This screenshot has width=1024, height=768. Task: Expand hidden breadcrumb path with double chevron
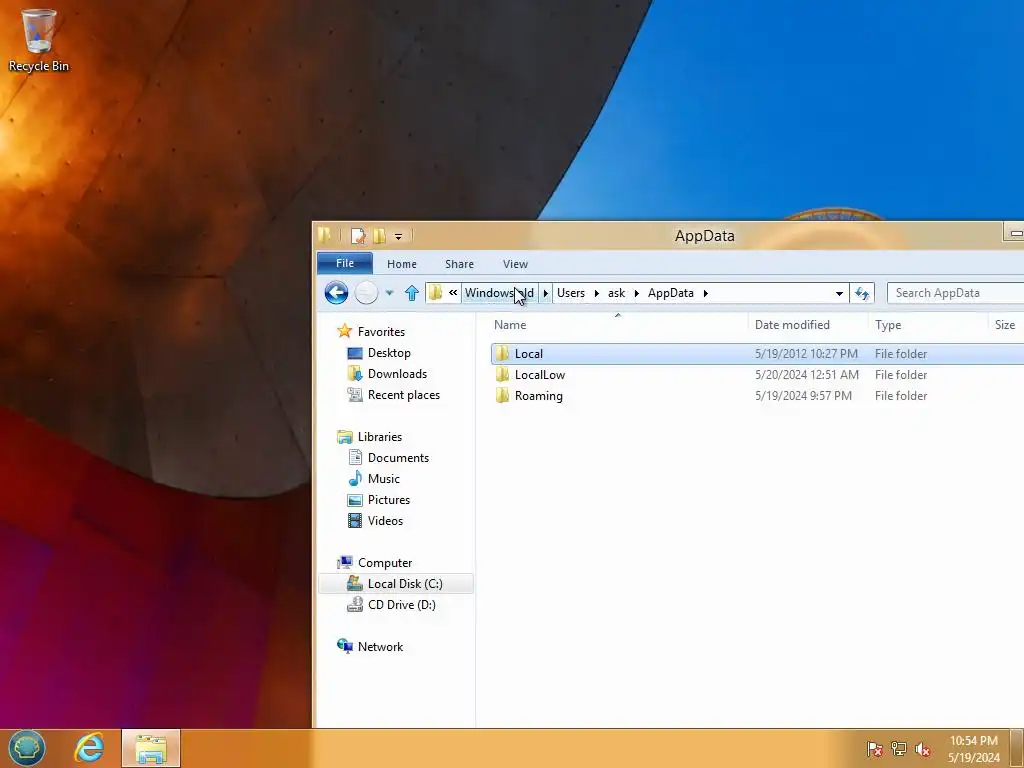(x=453, y=293)
